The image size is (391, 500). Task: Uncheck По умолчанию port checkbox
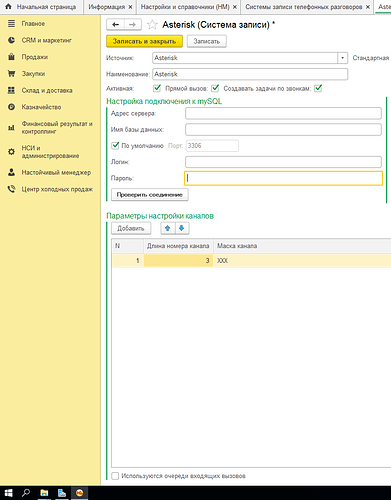115,145
